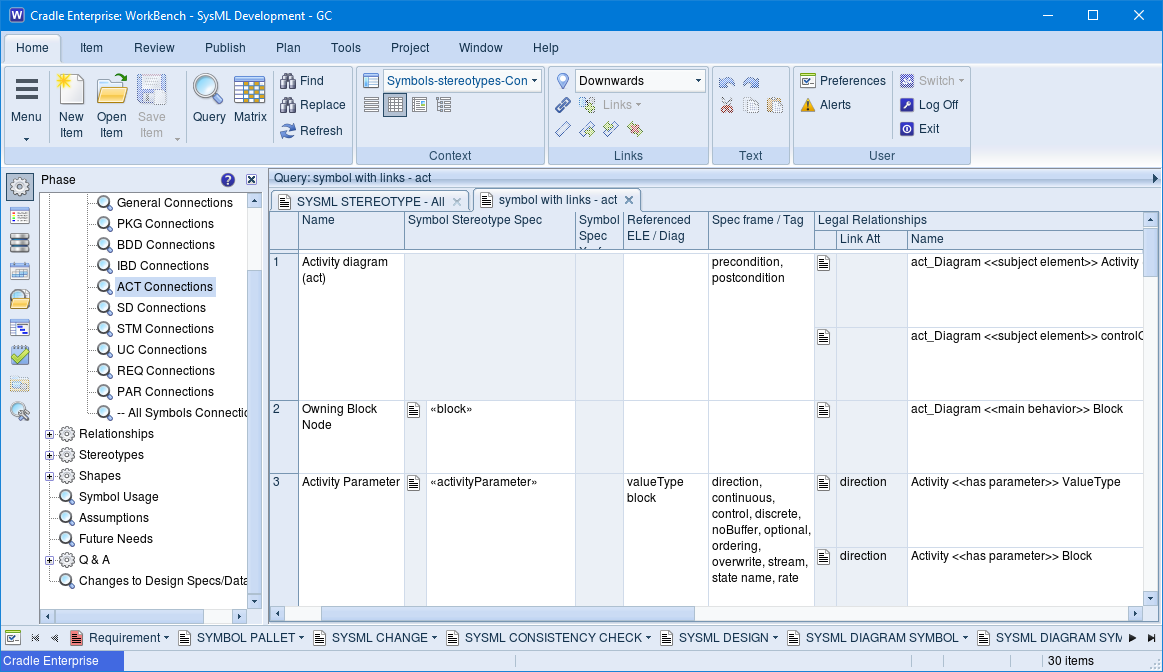
Task: Select Symbol Usage query
Action: tap(118, 497)
